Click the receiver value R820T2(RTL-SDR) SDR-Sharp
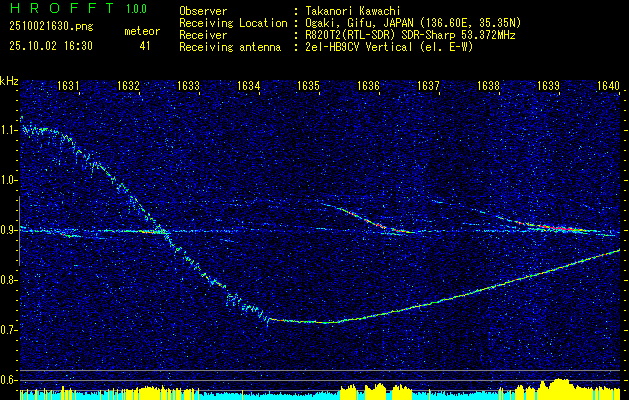 tap(379, 35)
